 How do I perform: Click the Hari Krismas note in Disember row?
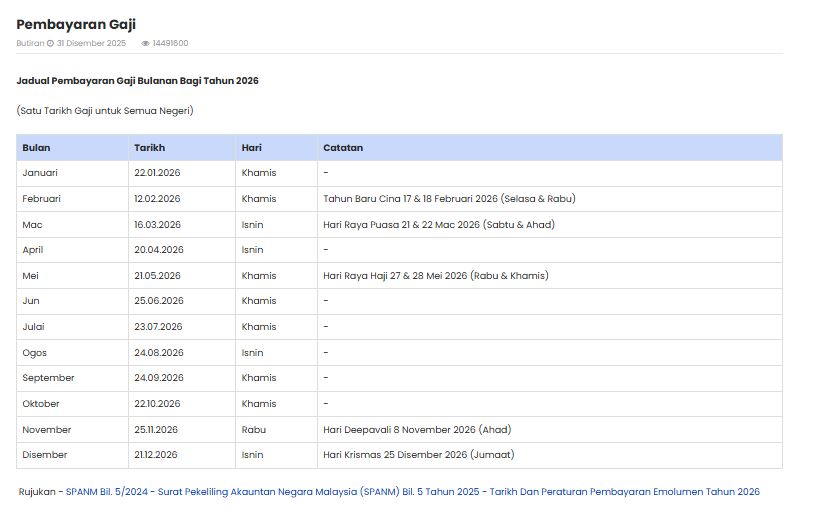click(418, 455)
